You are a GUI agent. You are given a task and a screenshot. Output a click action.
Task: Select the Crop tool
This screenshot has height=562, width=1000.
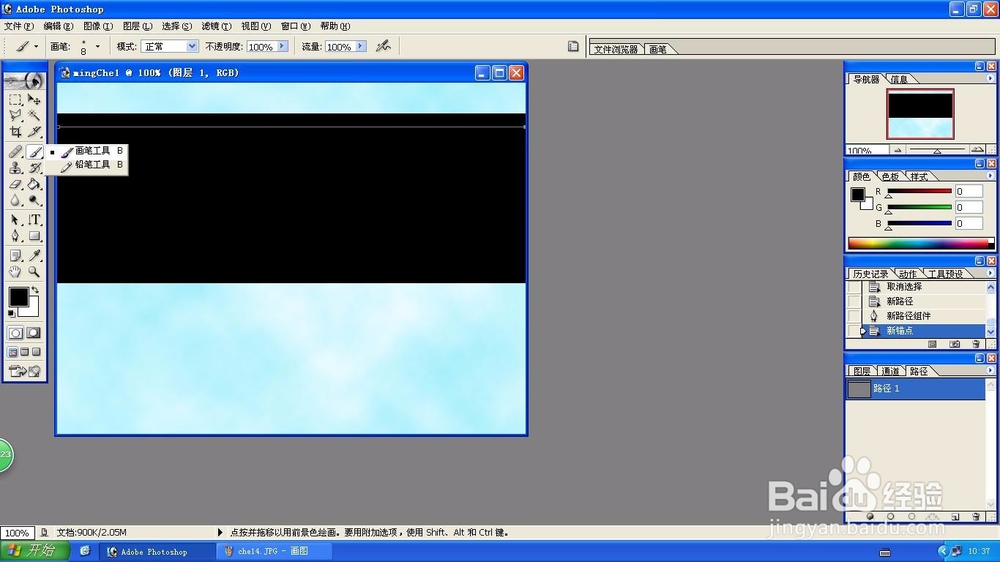(15, 131)
